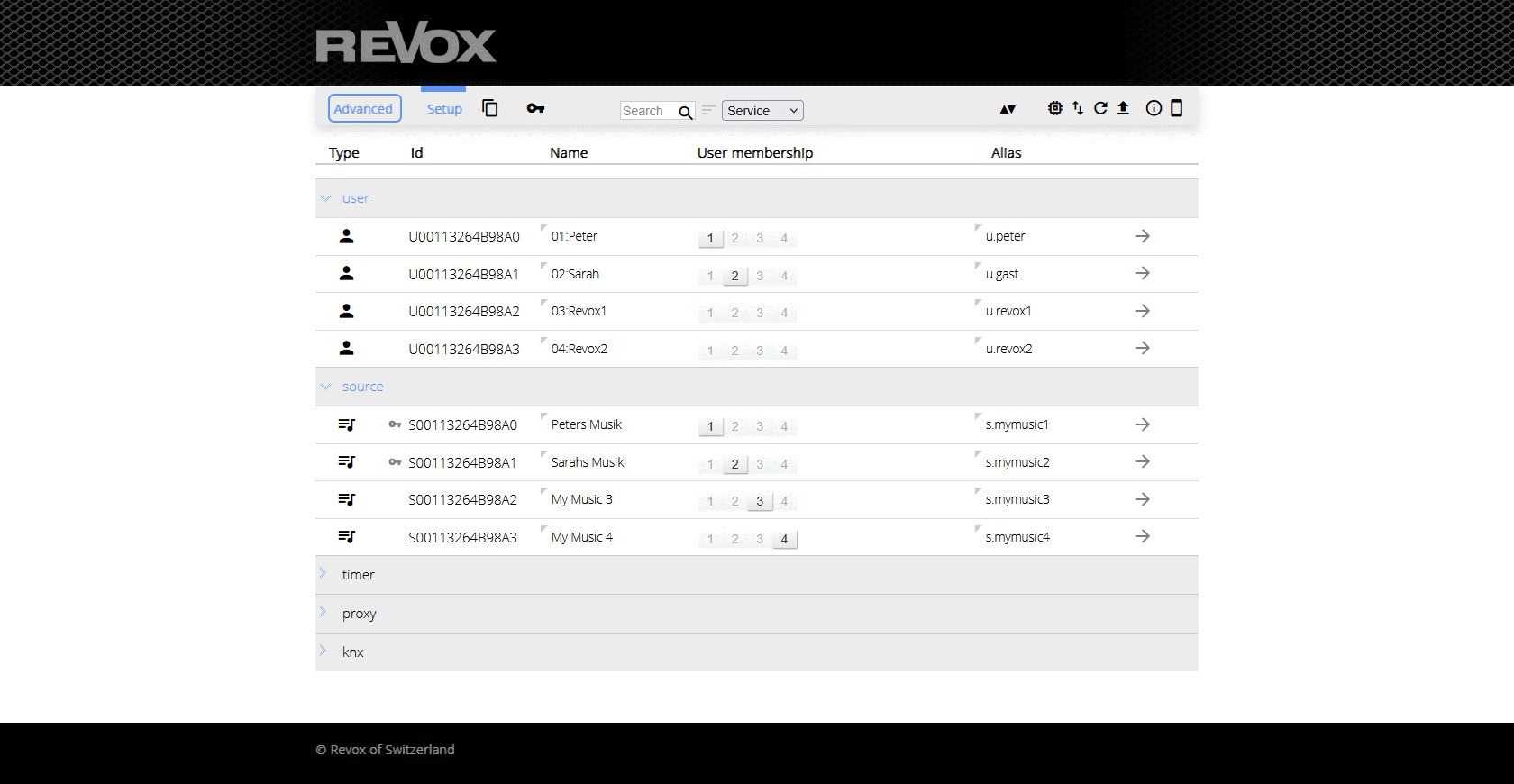Click the key icon beside S00113264B98A0
This screenshot has width=1514, height=784.
coord(395,424)
